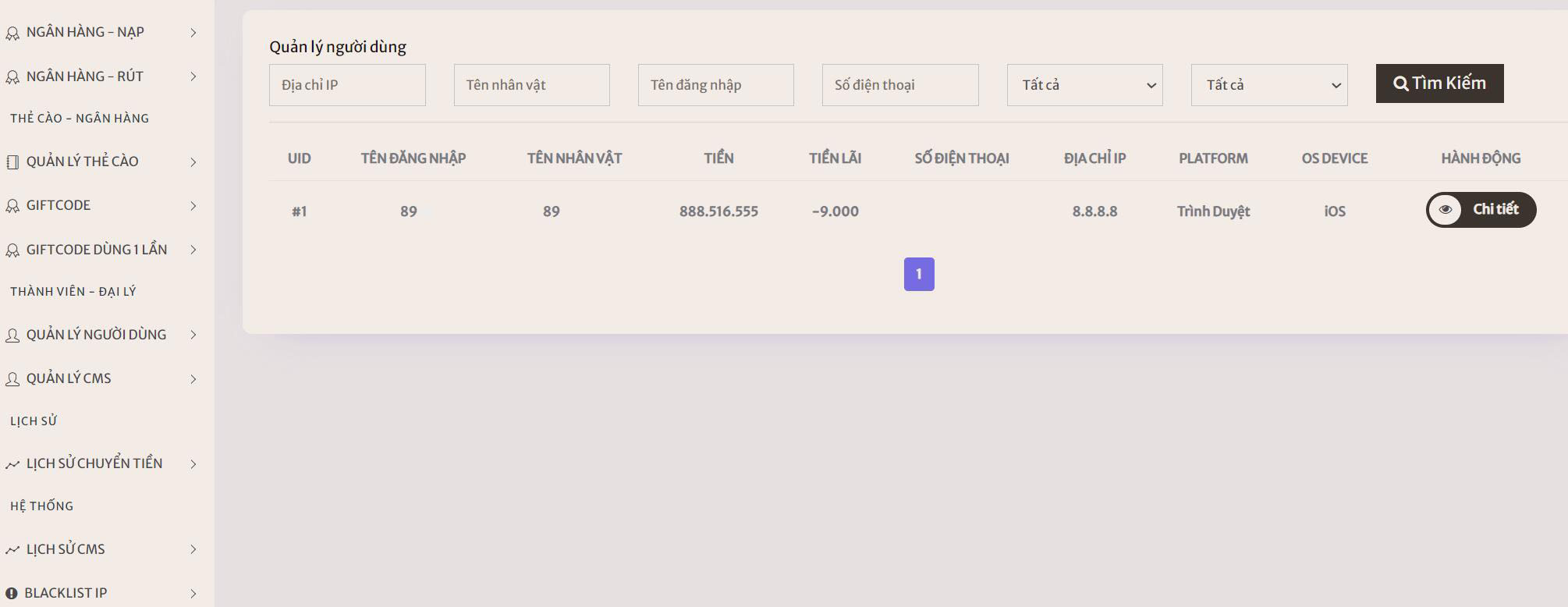Focus the Địa chỉ IP input field
Viewport: 1568px width, 607px height.
[x=347, y=85]
